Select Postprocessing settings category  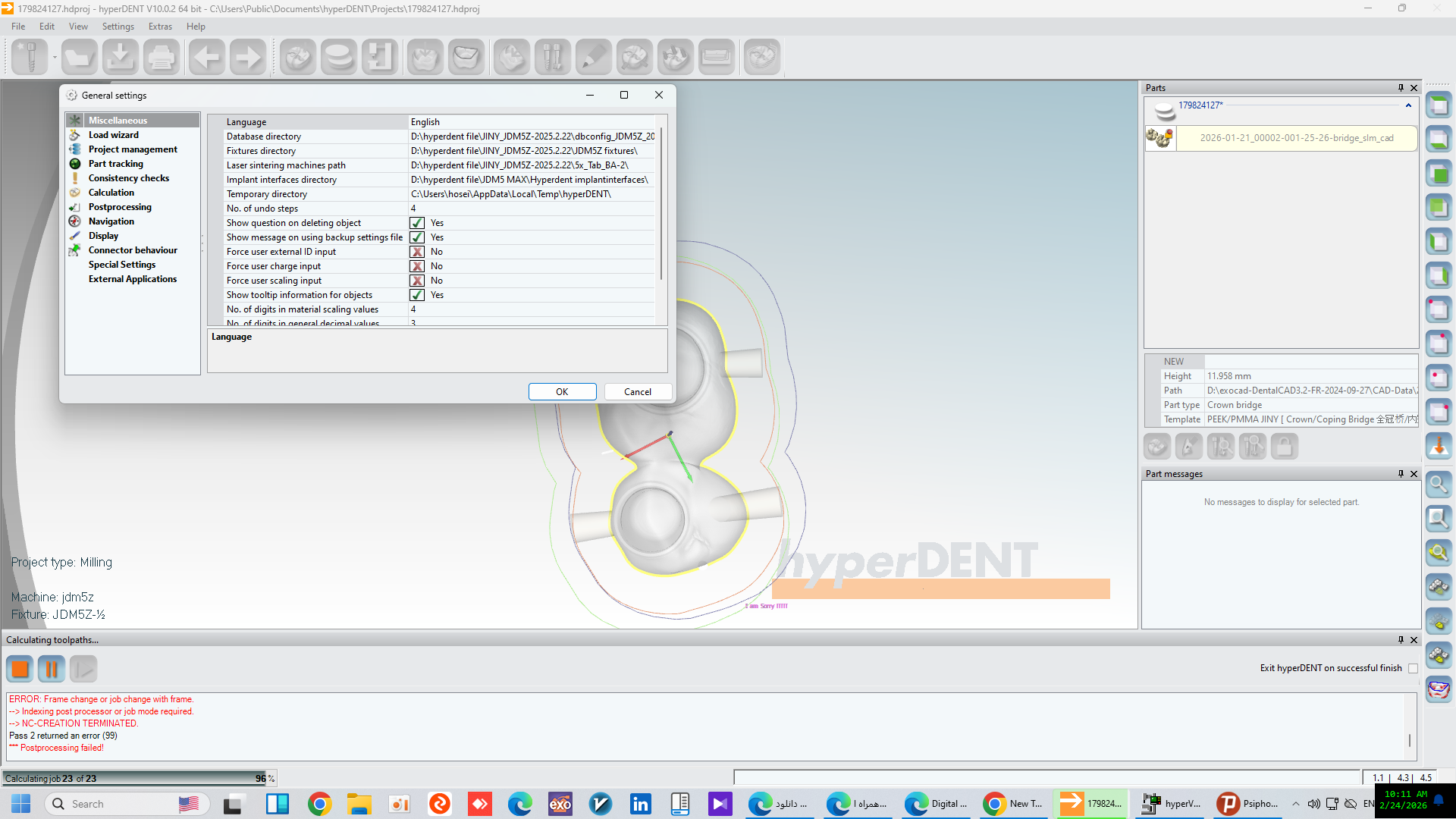click(x=120, y=207)
